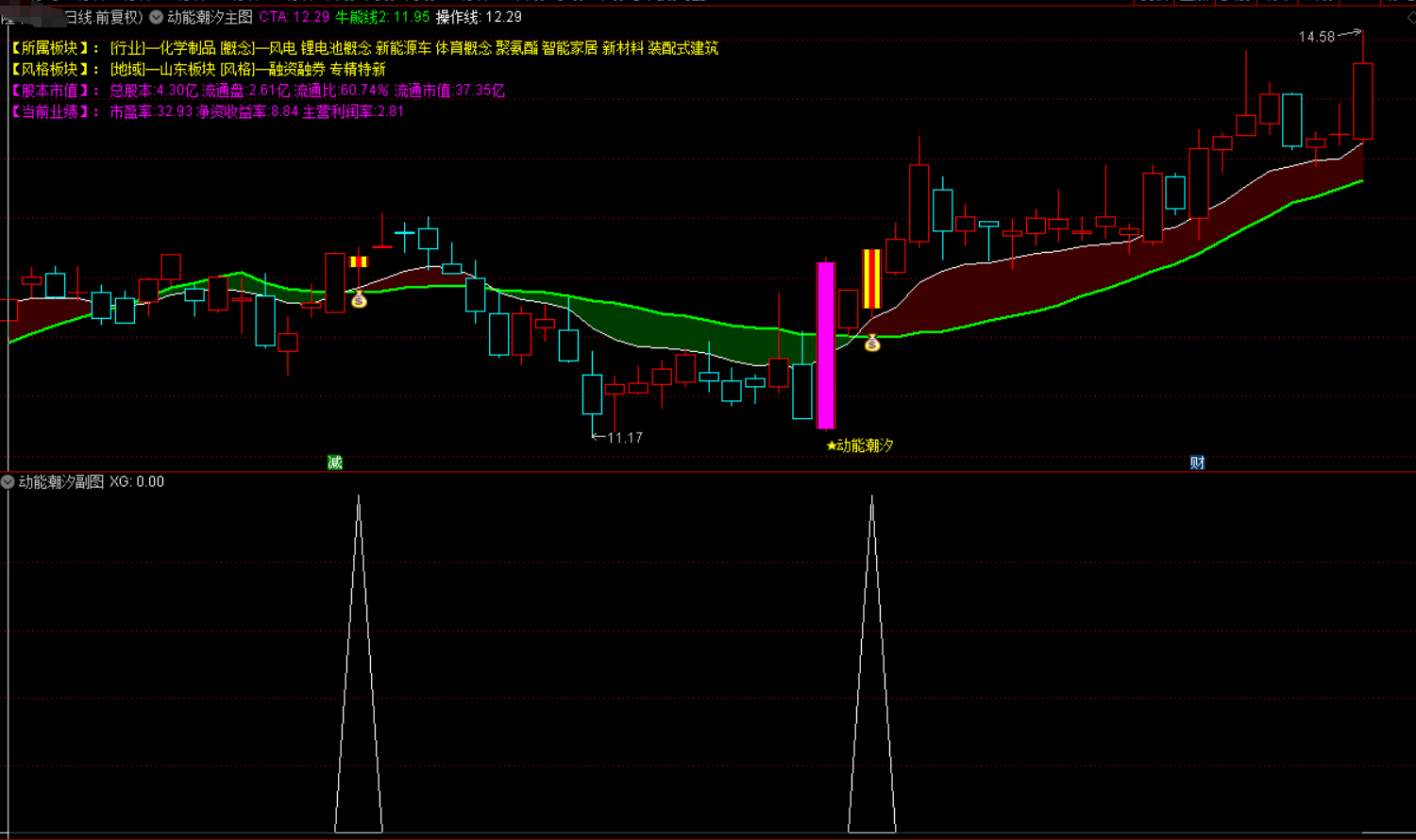Viewport: 1416px width, 840px height.
Task: Click the 主营利润率:2.81 value
Action: 353,111
